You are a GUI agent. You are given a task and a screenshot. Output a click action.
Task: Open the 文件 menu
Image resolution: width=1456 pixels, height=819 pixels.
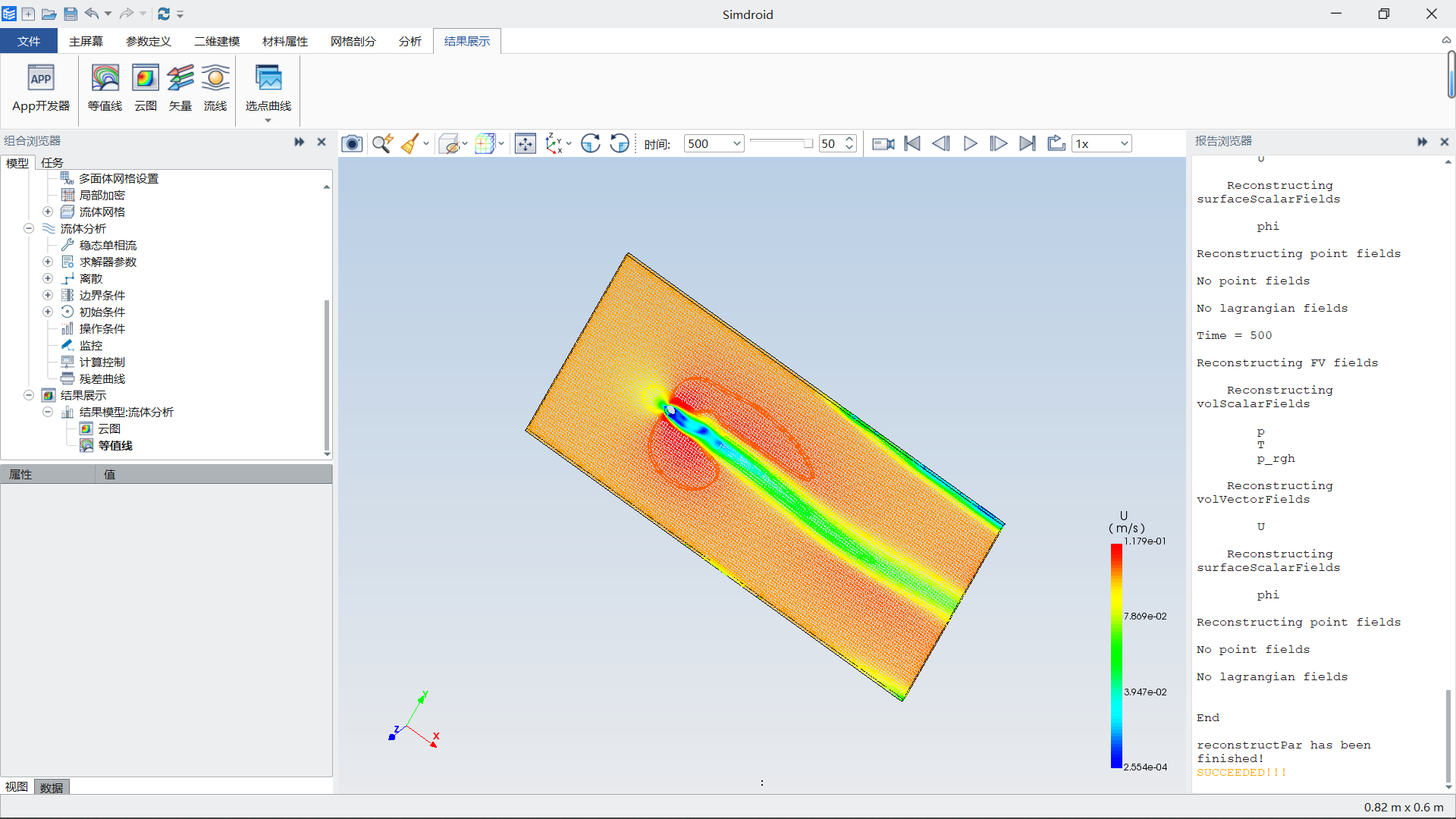point(29,41)
